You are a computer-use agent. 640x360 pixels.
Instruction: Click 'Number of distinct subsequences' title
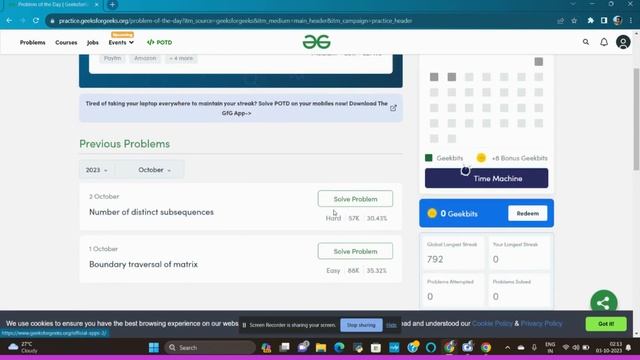point(151,212)
